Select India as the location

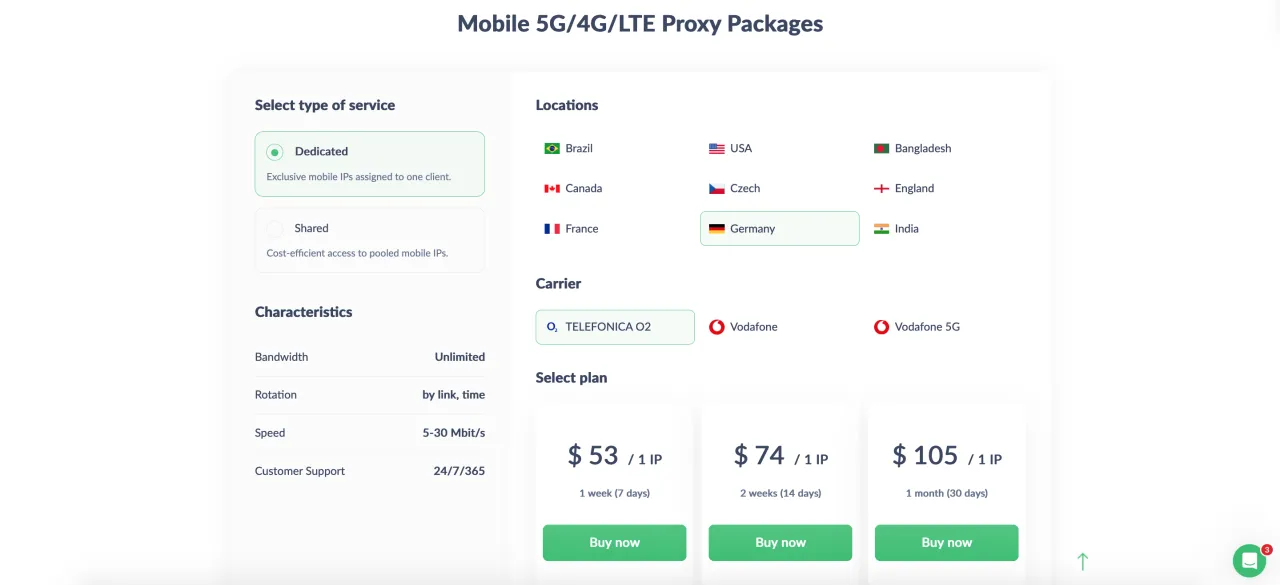tap(906, 229)
